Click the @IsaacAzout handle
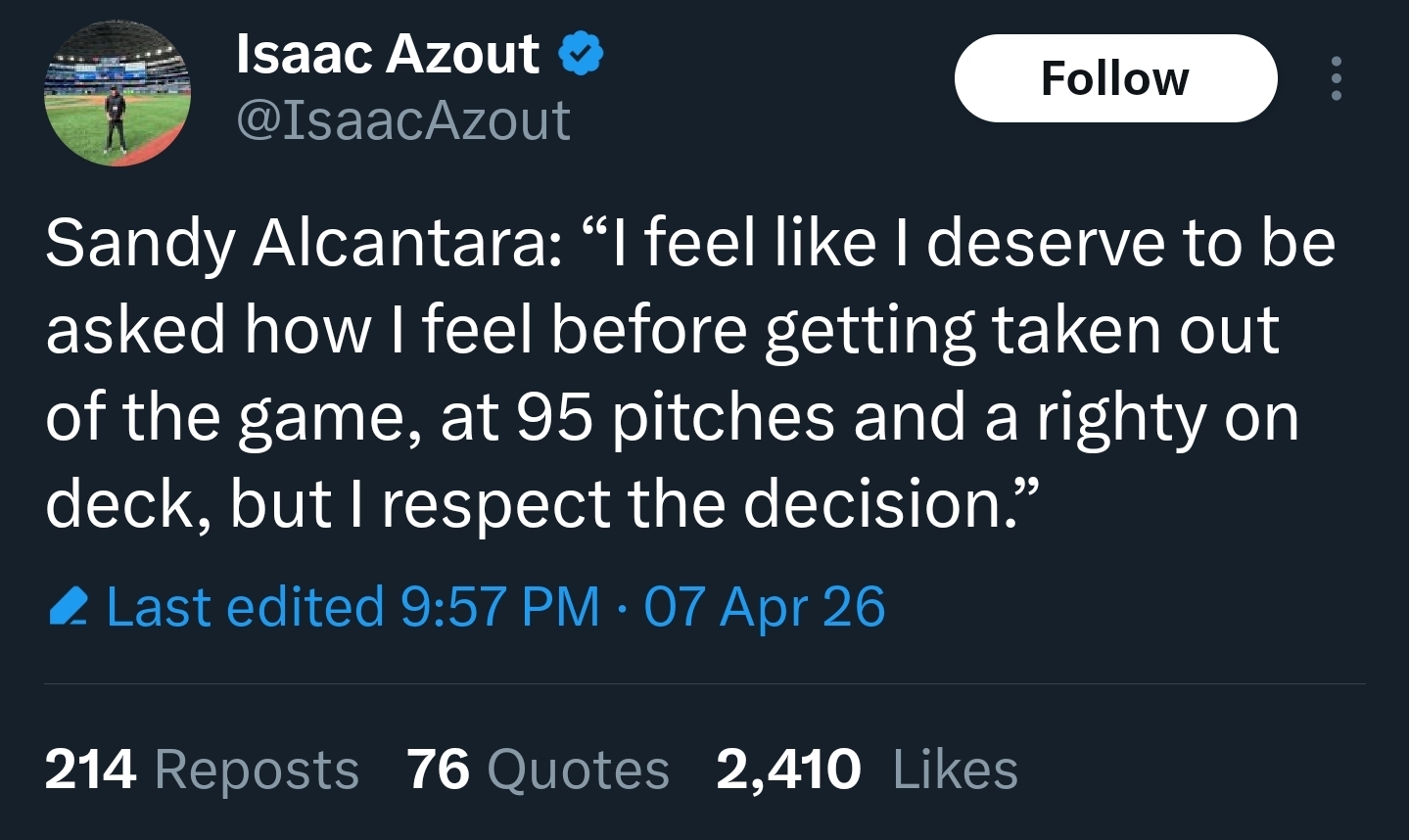The image size is (1409, 840). [403, 120]
